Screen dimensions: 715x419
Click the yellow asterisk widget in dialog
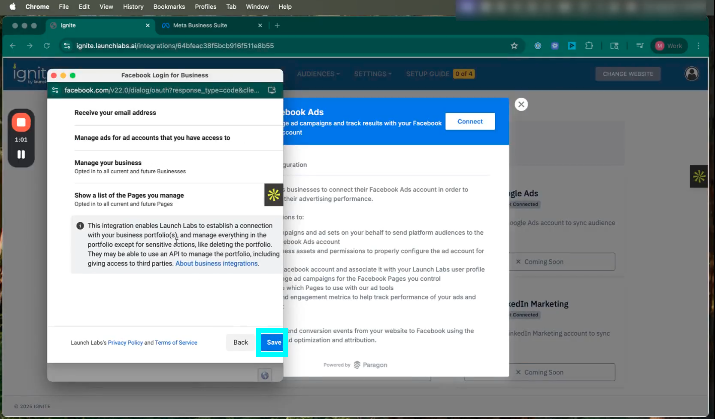pos(274,195)
